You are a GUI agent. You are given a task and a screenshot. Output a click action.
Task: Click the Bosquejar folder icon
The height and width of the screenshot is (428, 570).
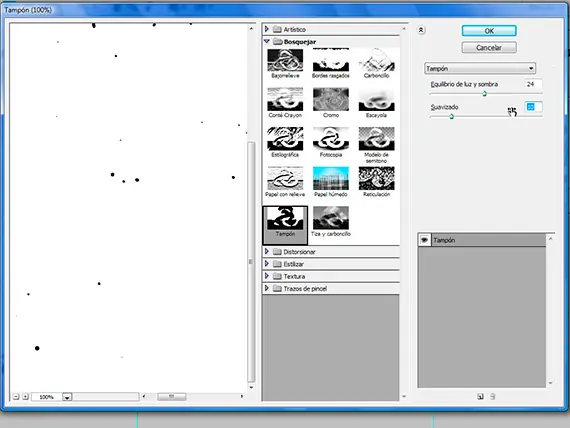278,41
